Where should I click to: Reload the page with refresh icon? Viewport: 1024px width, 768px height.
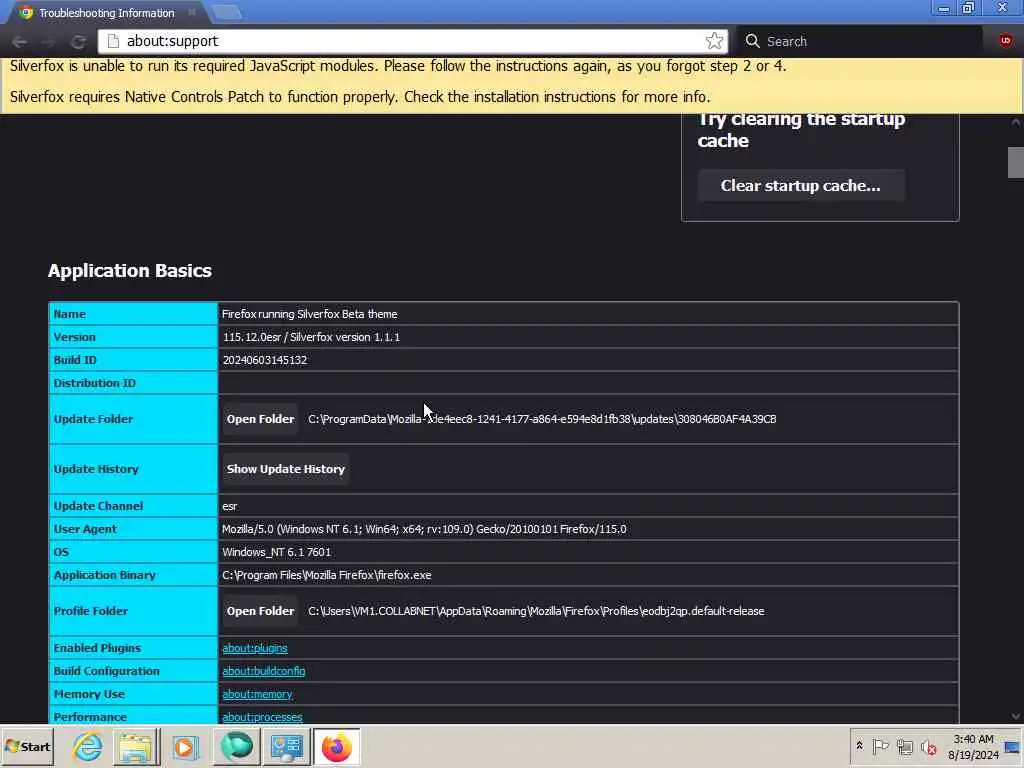pyautogui.click(x=78, y=41)
